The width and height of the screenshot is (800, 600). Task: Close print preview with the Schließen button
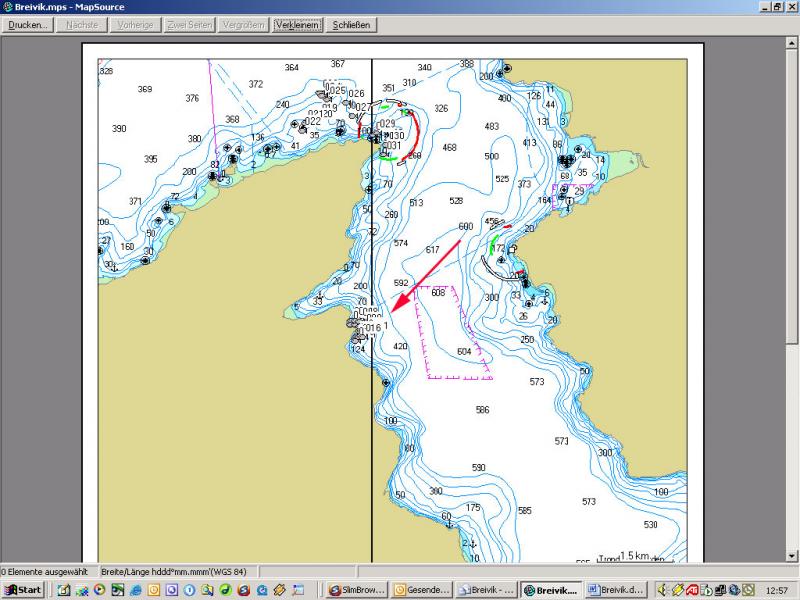(353, 25)
